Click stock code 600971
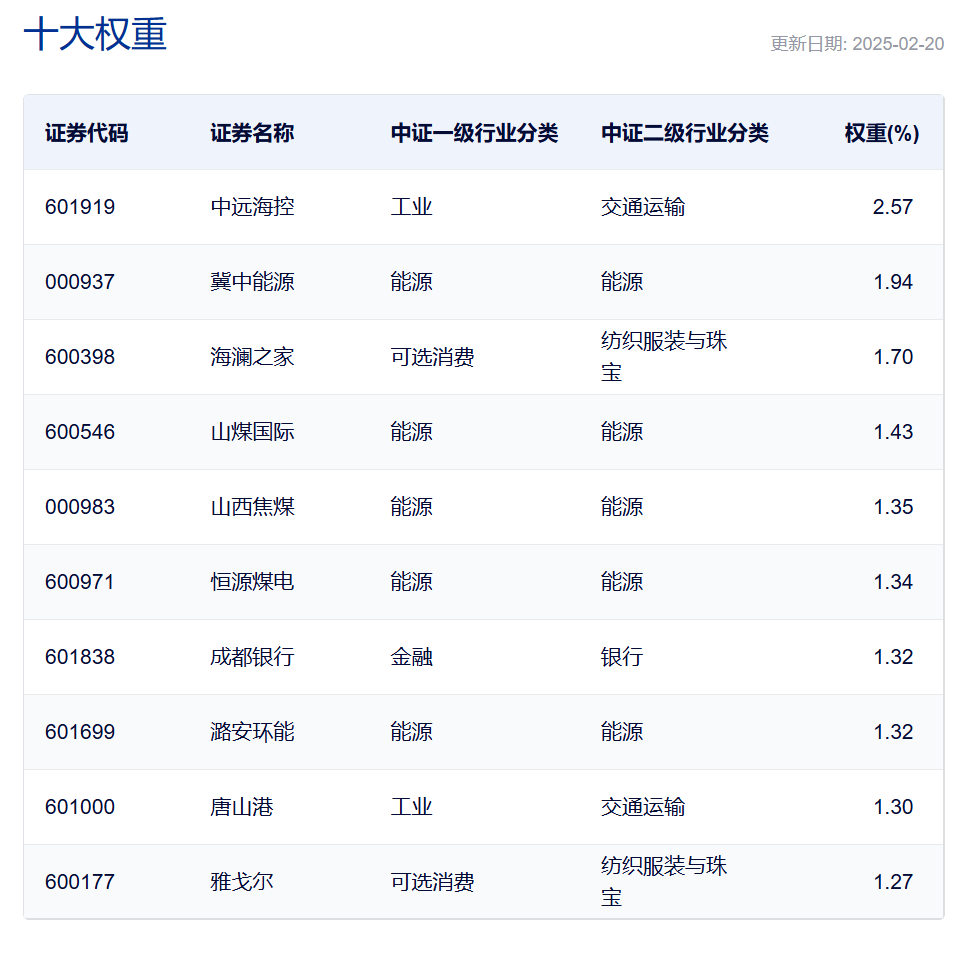Image resolution: width=967 pixels, height=953 pixels. pos(80,582)
